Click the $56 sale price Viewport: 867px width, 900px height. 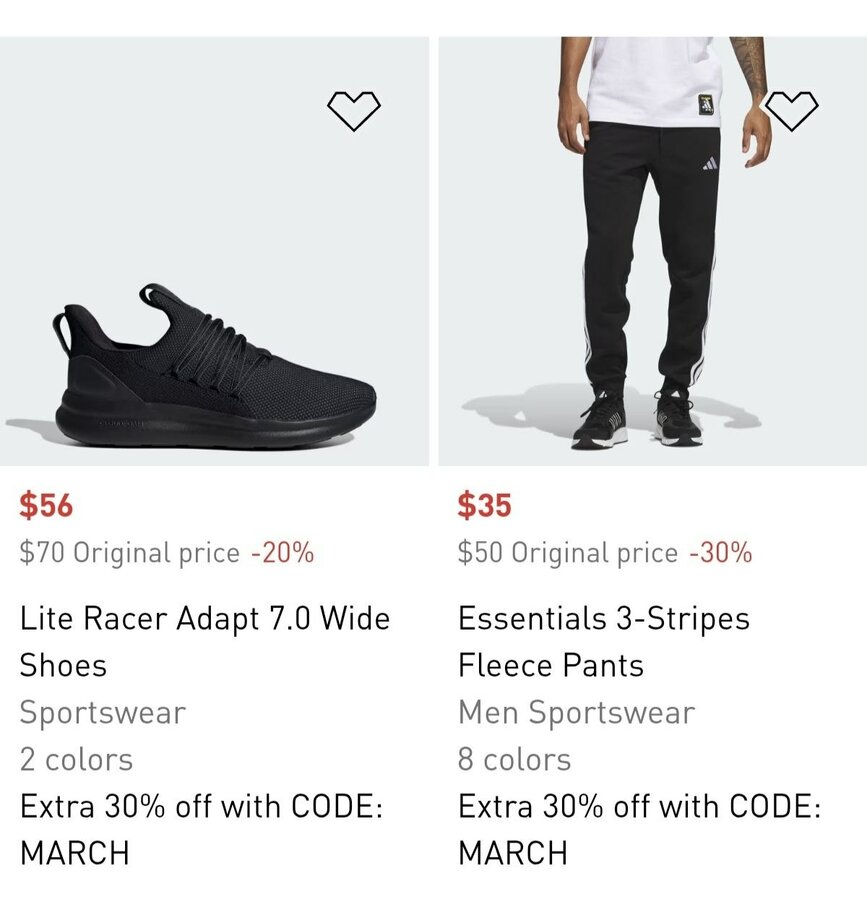46,505
